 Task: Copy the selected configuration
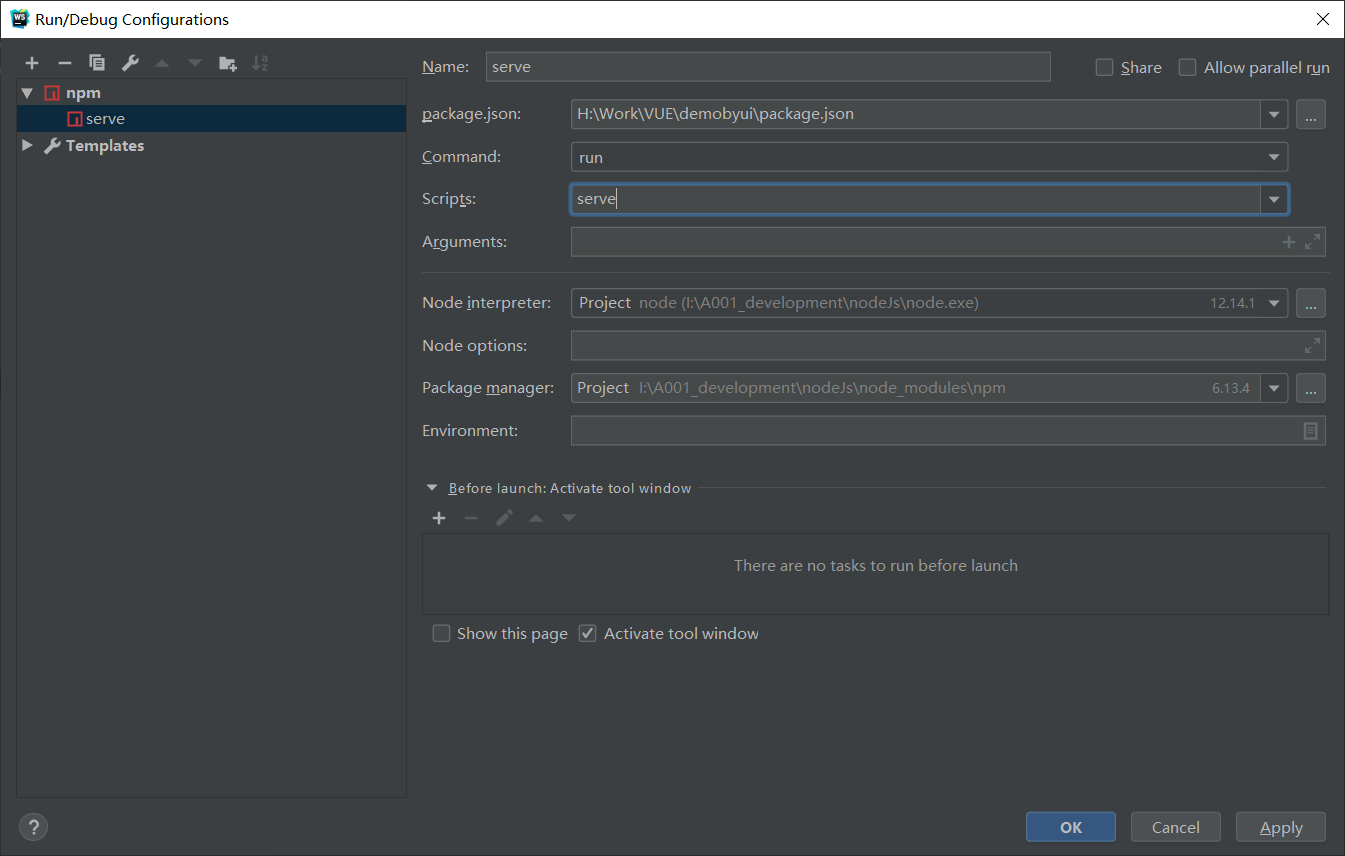coord(97,63)
